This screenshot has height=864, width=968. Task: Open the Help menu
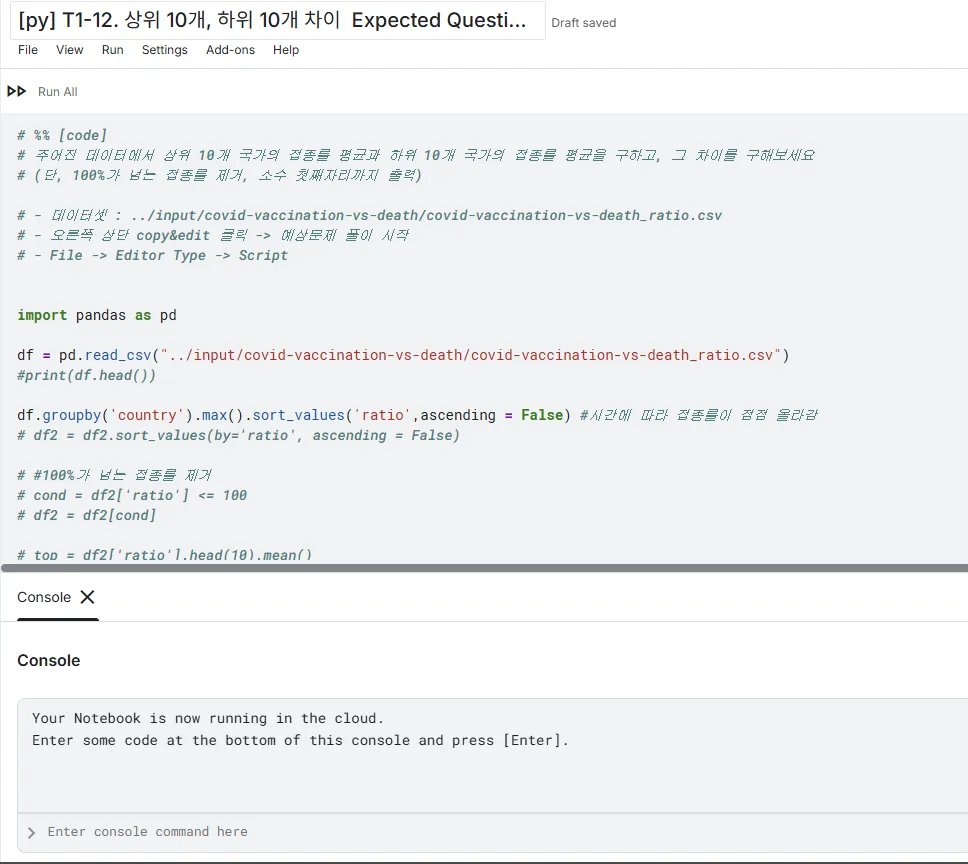point(286,50)
